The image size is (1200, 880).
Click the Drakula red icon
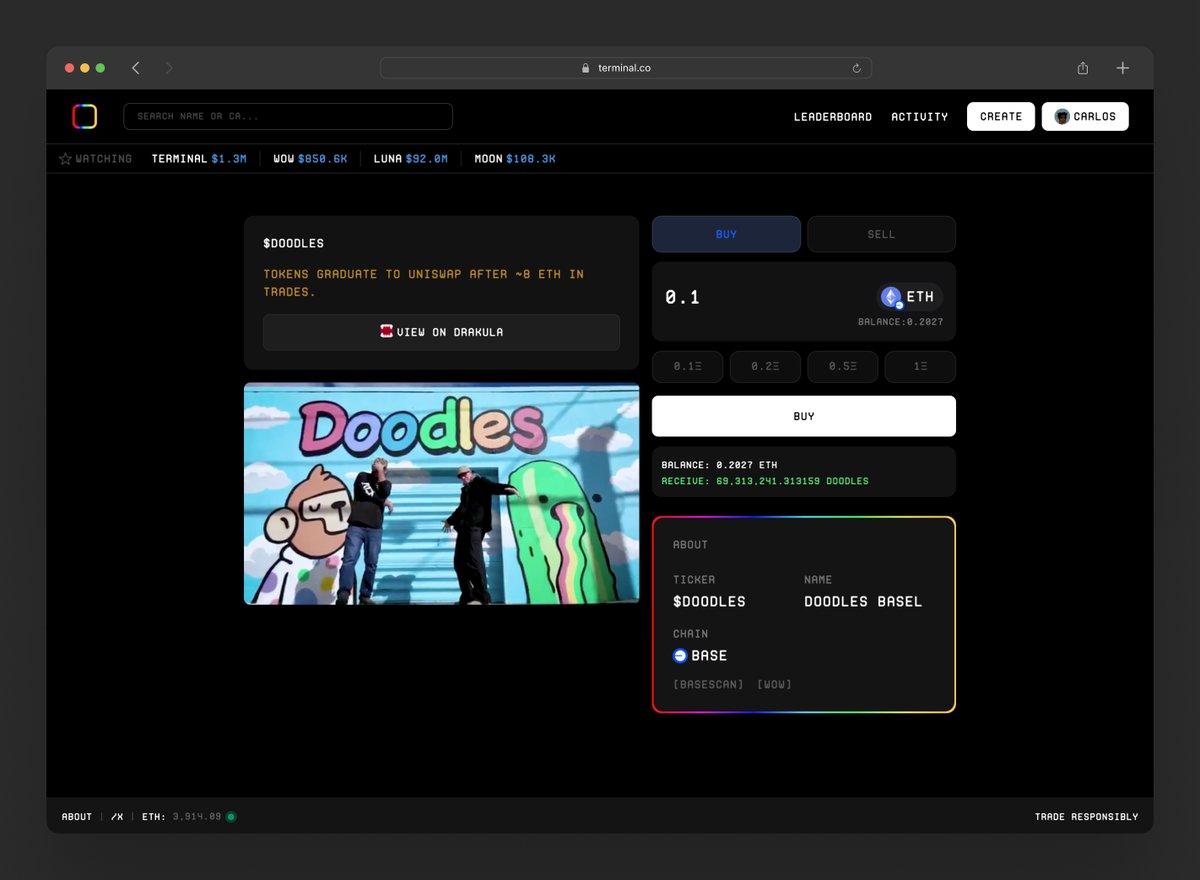[386, 331]
